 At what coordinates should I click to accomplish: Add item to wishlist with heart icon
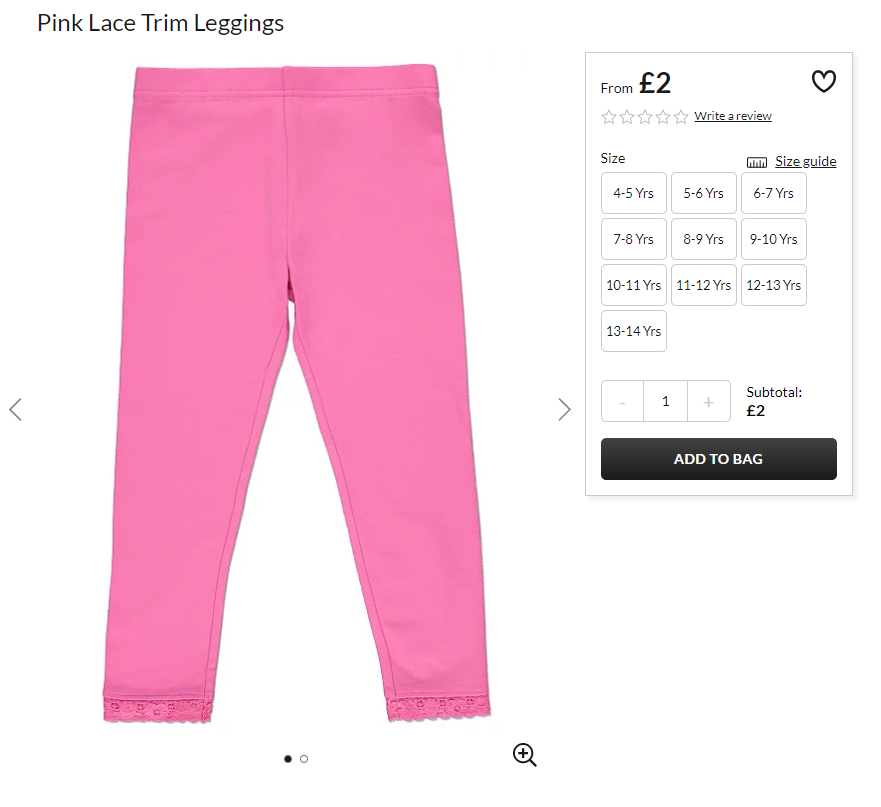coord(824,81)
